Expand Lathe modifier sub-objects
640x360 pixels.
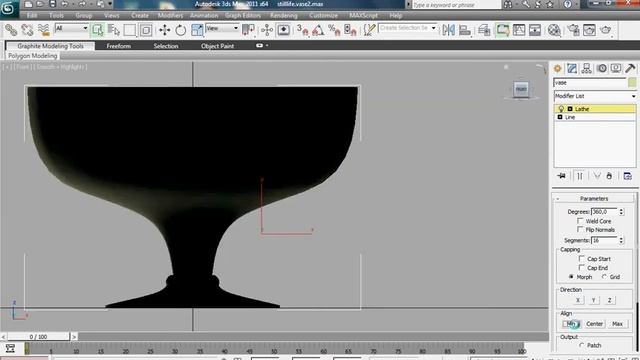pos(570,109)
